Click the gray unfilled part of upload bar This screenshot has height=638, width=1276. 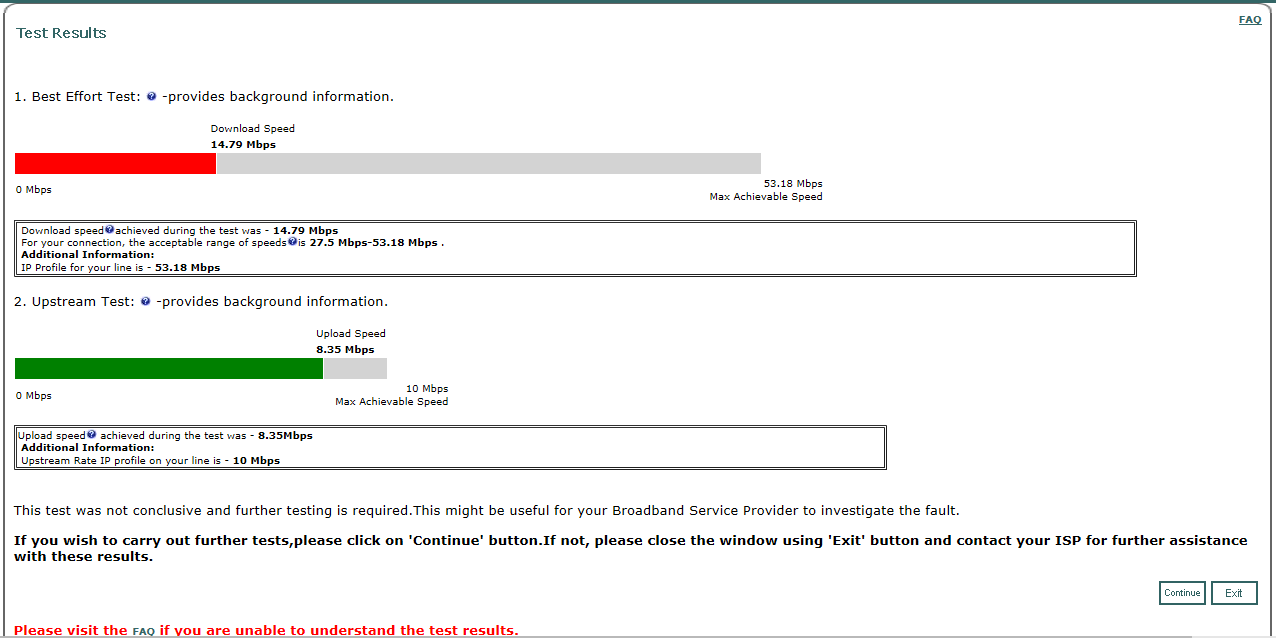point(355,369)
